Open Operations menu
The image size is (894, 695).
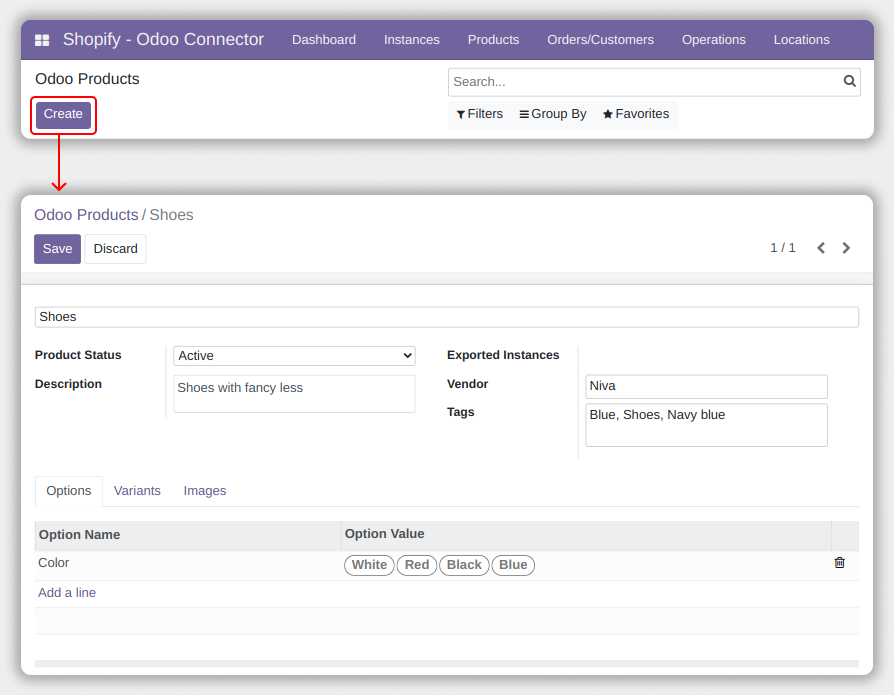pos(714,40)
